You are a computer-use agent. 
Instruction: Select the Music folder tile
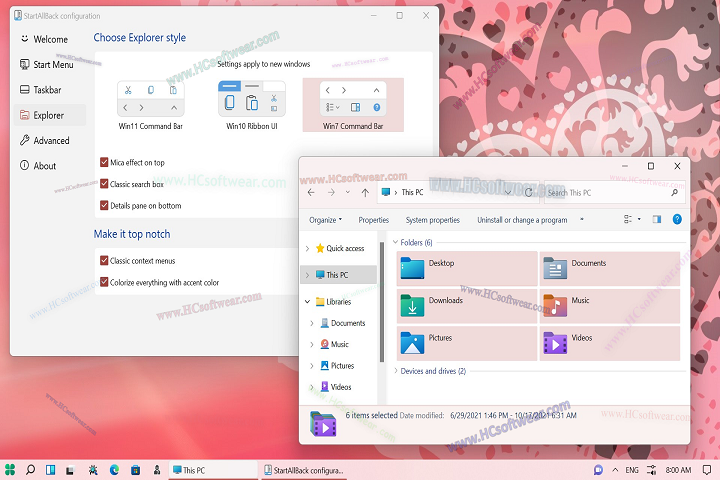click(x=610, y=305)
